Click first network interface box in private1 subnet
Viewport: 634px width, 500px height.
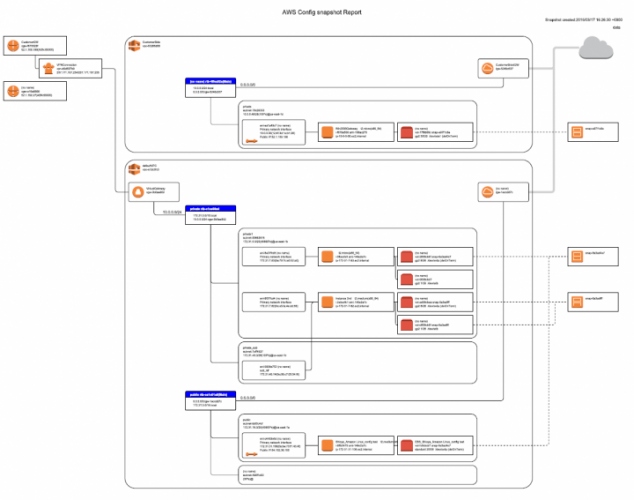[x=274, y=257]
